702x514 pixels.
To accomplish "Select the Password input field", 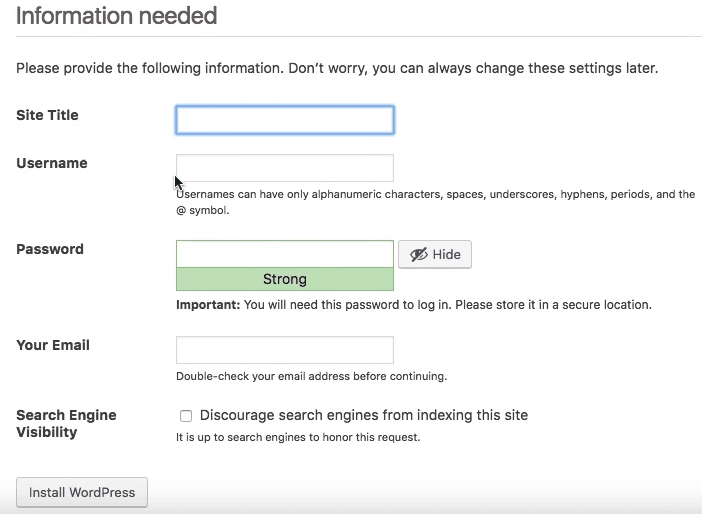I will [285, 254].
